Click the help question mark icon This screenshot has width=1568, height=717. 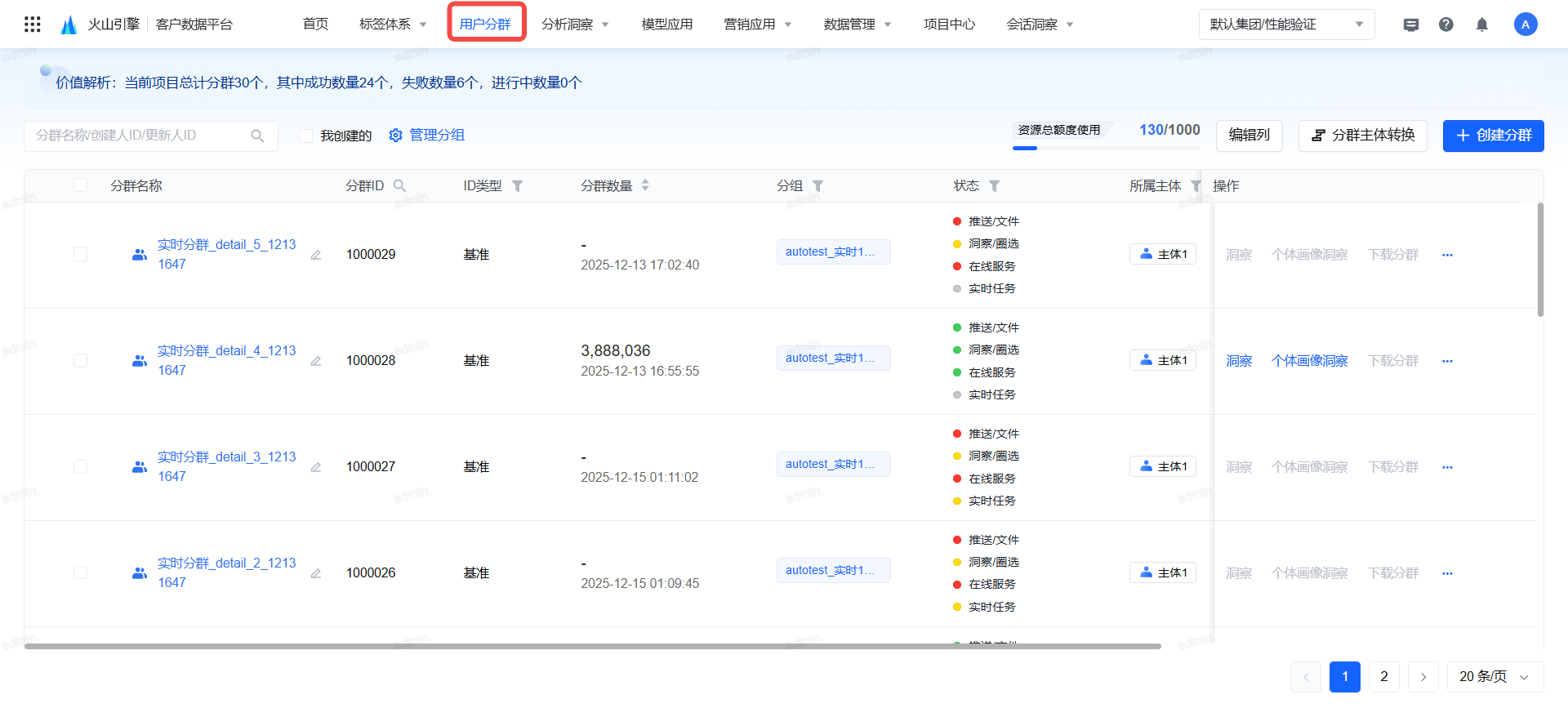click(x=1445, y=24)
